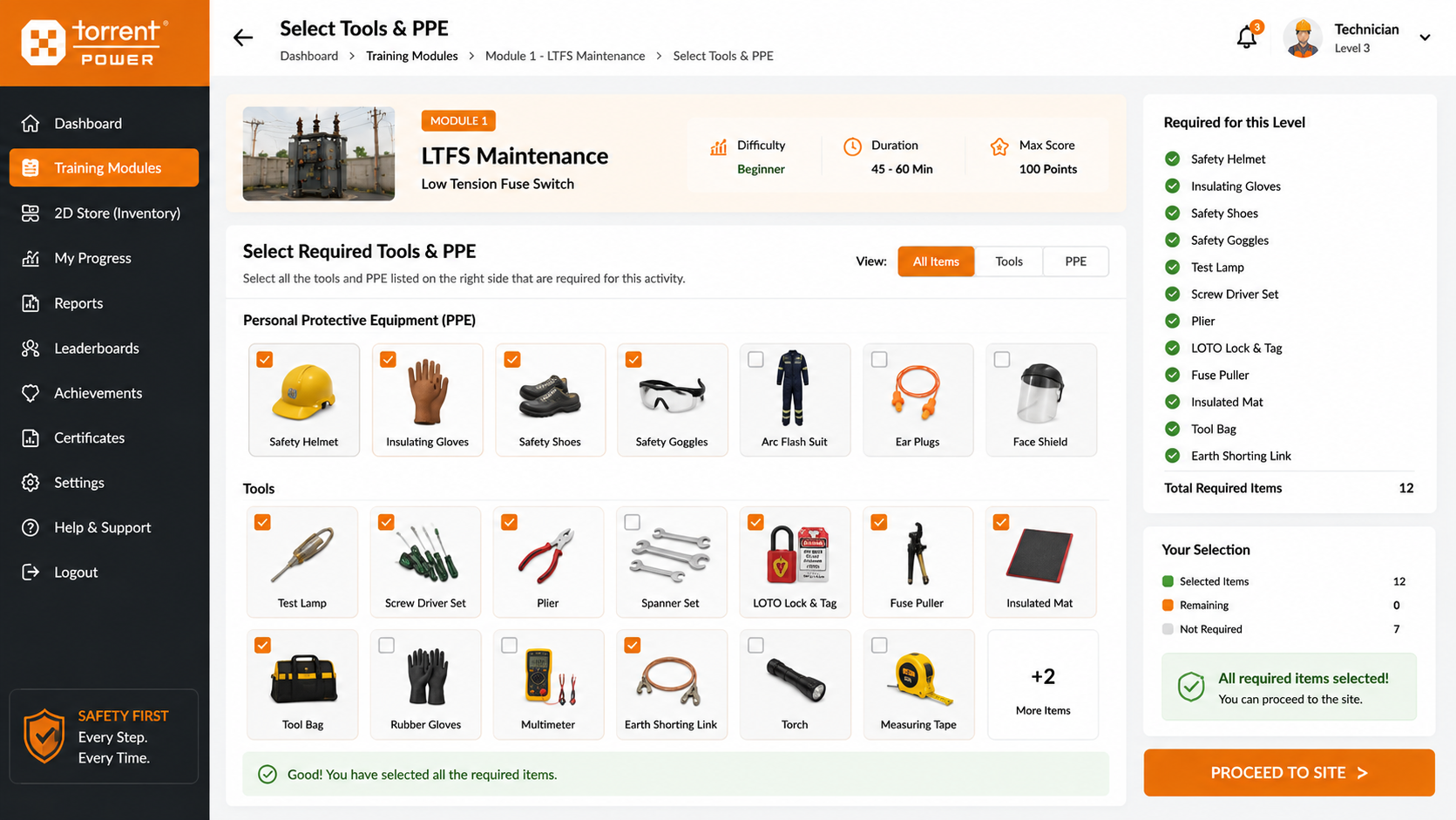Image resolution: width=1456 pixels, height=820 pixels.
Task: Click PROCEED TO SITE button
Action: (x=1289, y=773)
